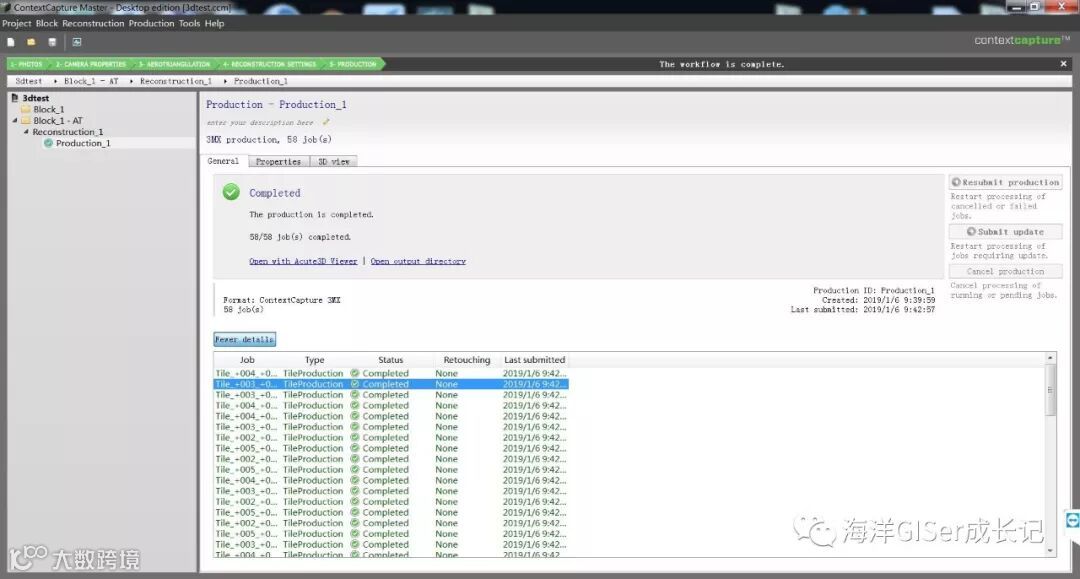
Task: Switch to the Properties tab
Action: point(278,162)
